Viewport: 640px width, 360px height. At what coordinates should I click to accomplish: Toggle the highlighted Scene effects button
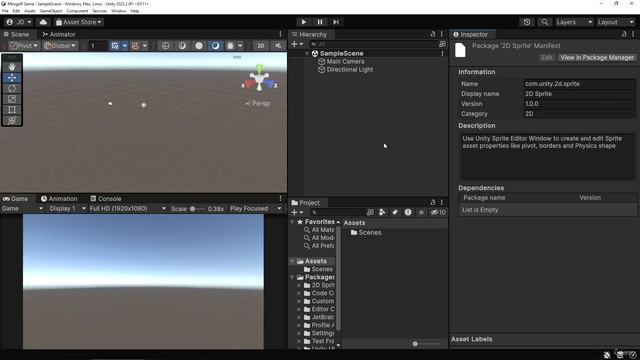(x=215, y=46)
